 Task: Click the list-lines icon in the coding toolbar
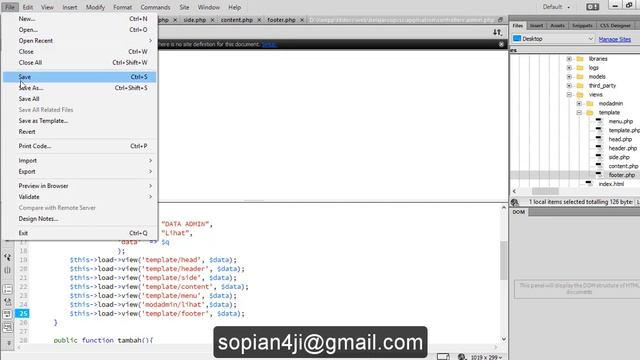point(7,289)
